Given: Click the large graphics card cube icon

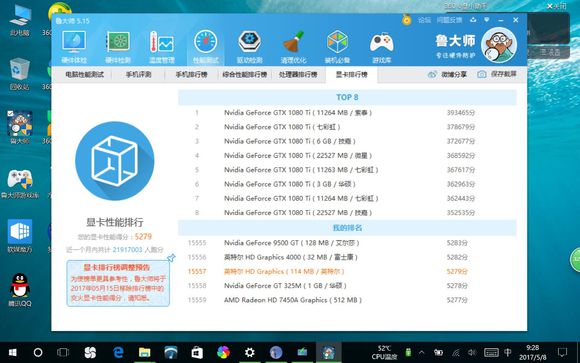Looking at the screenshot, I should point(115,161).
